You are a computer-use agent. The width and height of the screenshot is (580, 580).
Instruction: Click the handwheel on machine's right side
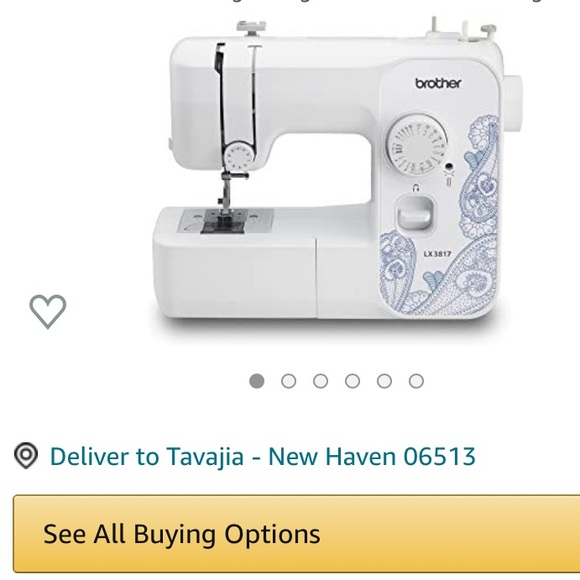[513, 102]
